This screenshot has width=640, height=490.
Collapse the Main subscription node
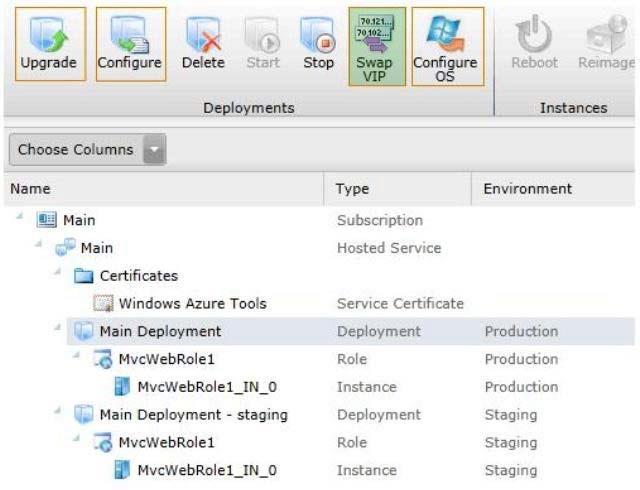click(x=20, y=216)
